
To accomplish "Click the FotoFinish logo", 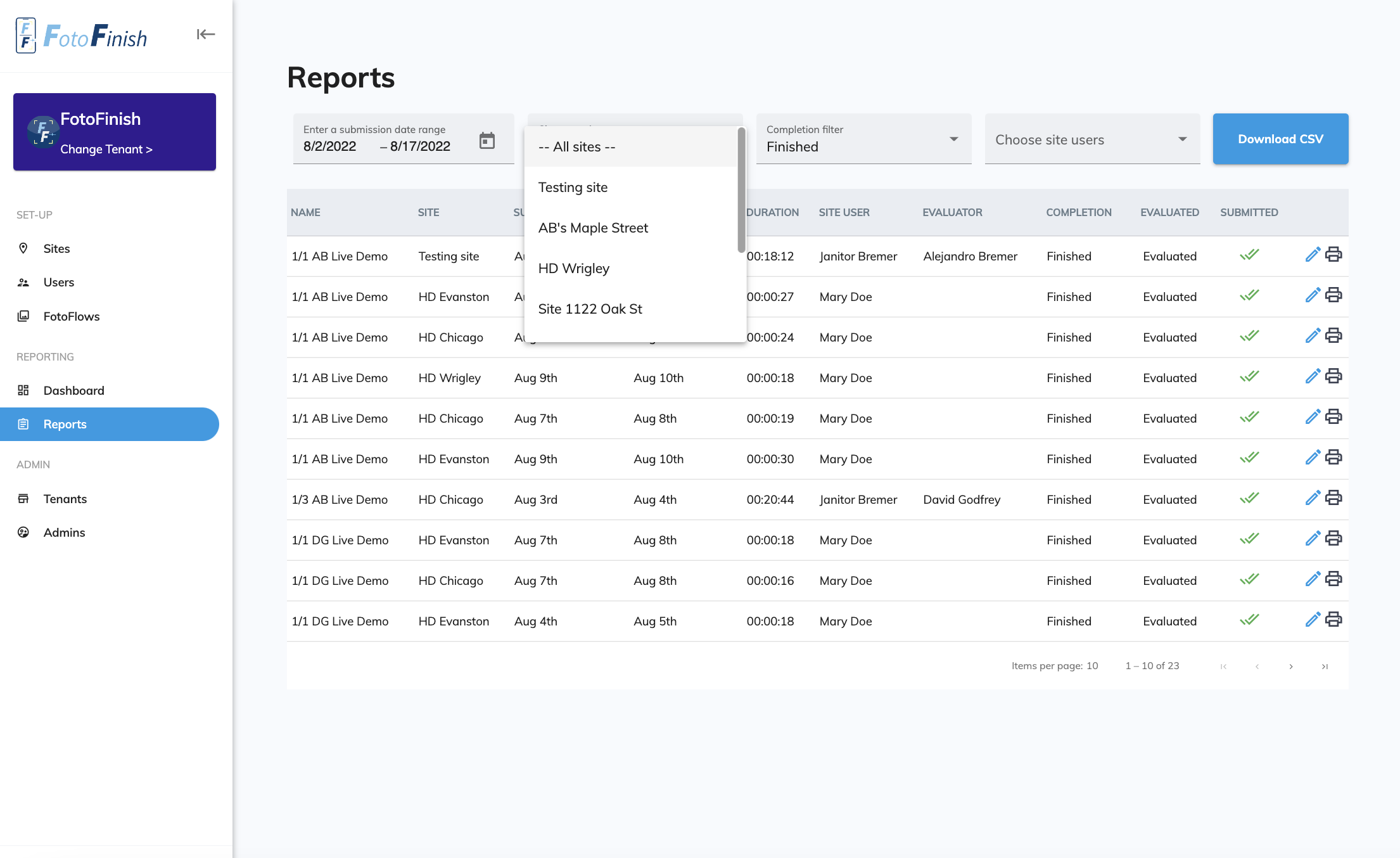I will [81, 36].
